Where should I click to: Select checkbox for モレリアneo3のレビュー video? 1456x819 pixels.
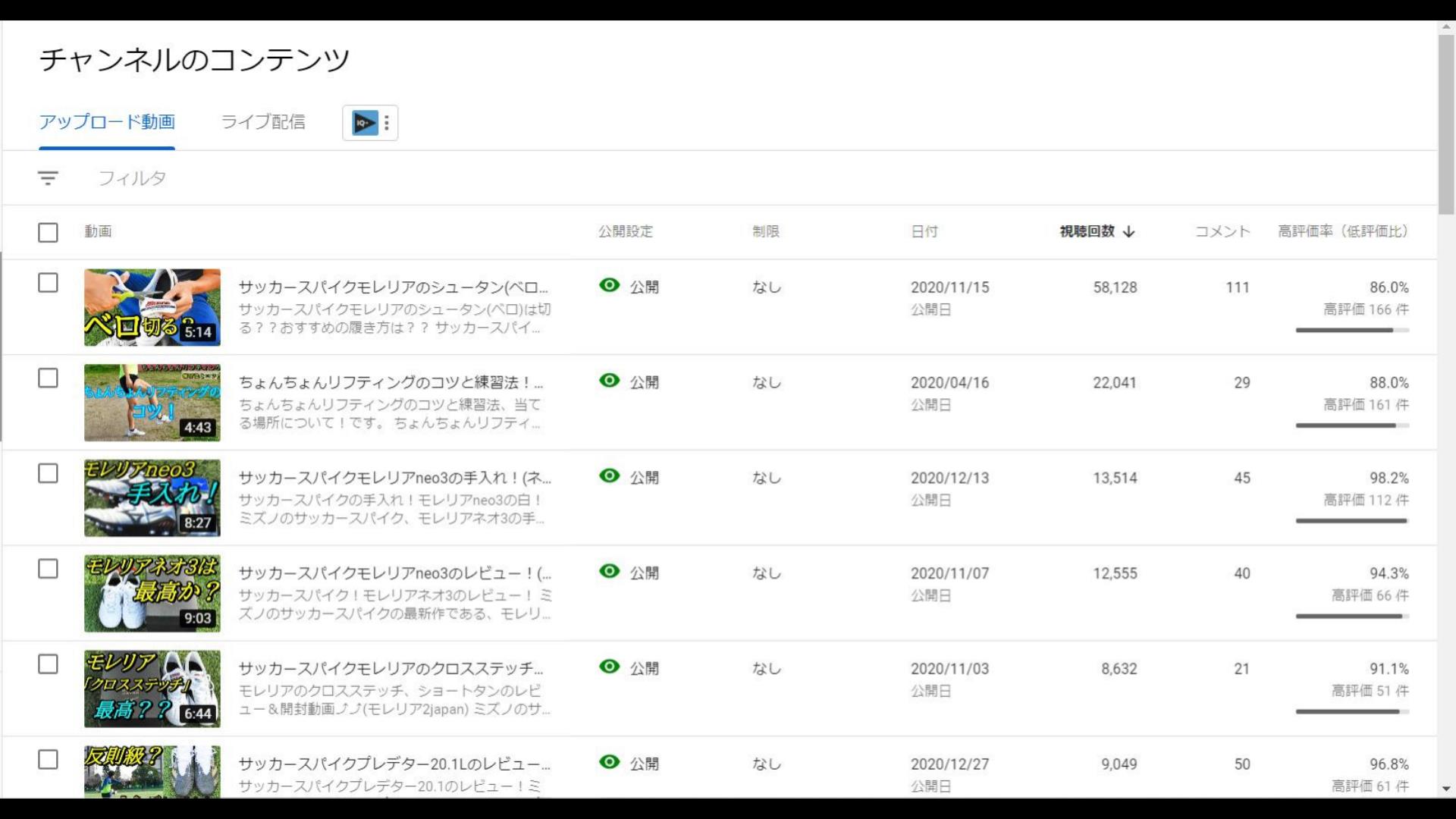pyautogui.click(x=48, y=570)
